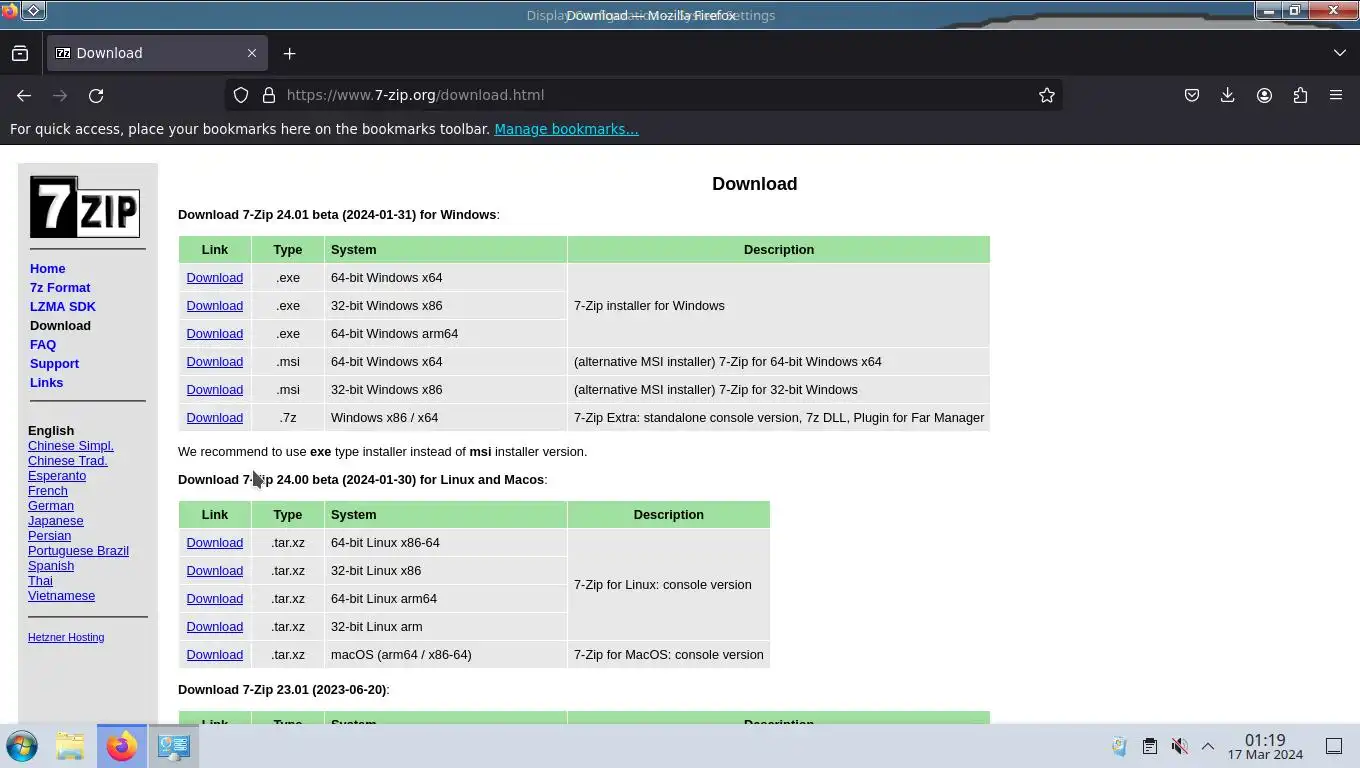Download the .exe for 32-bit Windows x86
Image resolution: width=1360 pixels, height=768 pixels.
214,305
